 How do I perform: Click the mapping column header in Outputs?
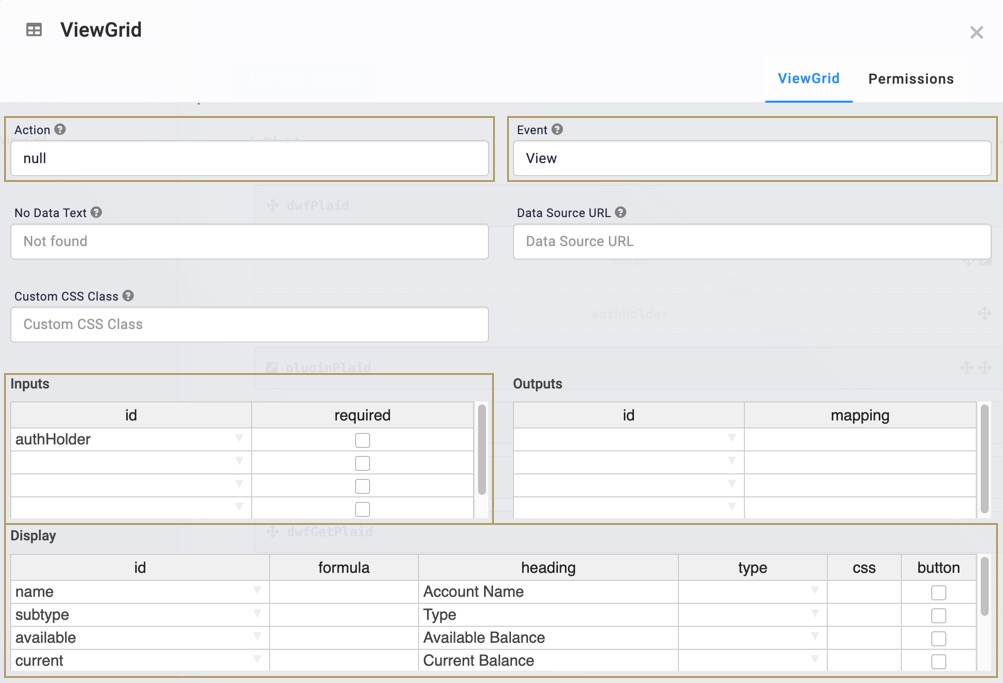pyautogui.click(x=860, y=415)
